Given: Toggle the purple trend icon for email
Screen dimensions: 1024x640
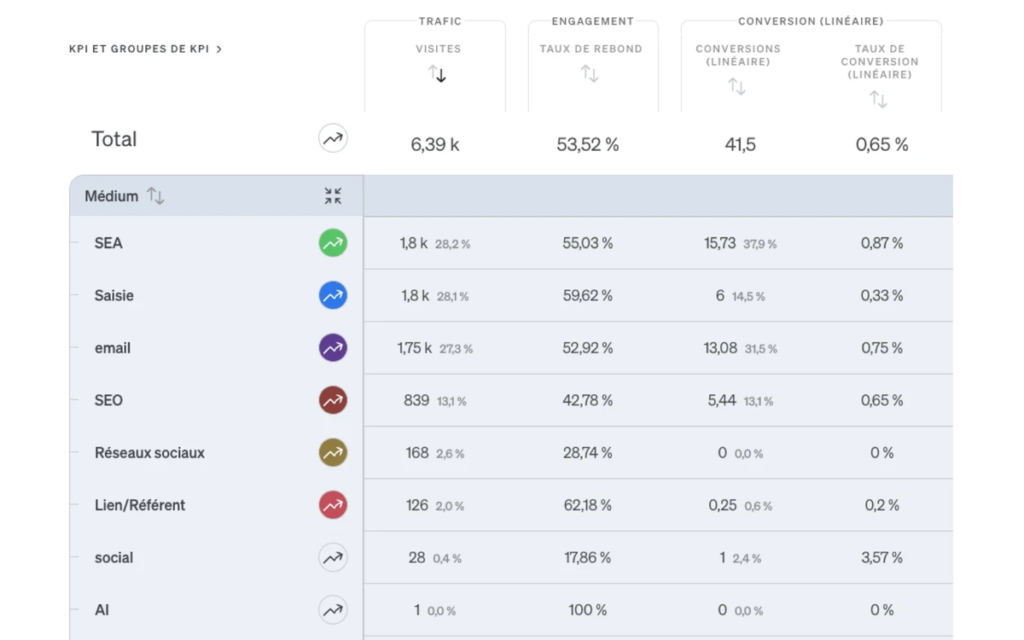Looking at the screenshot, I should (x=332, y=347).
